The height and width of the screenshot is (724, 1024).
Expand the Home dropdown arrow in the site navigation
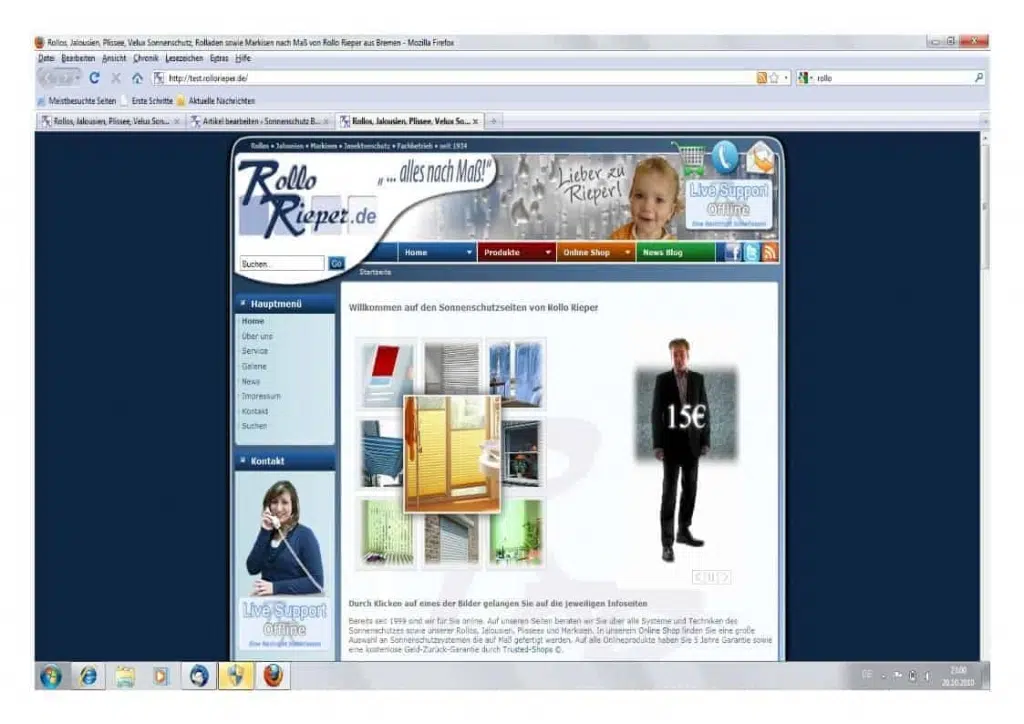click(x=469, y=253)
